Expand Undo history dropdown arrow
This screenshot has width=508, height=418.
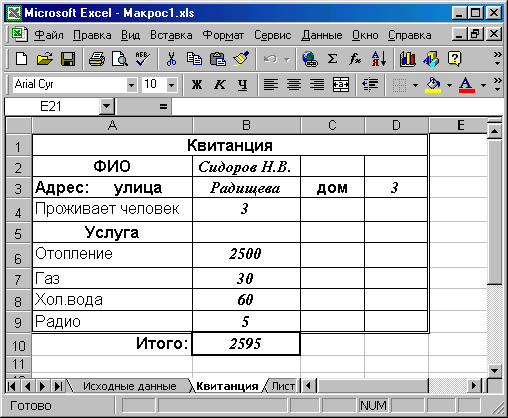point(287,60)
